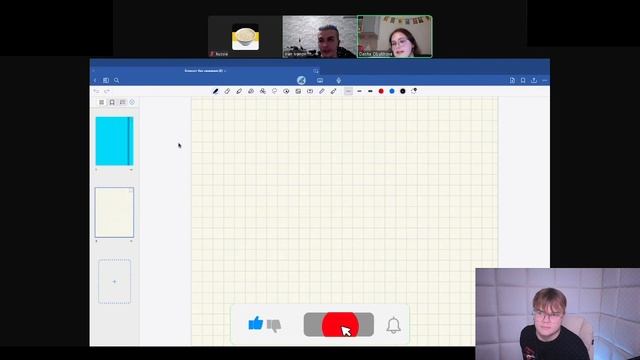Image resolution: width=640 pixels, height=360 pixels.
Task: Select the Image insert tool
Action: (298, 91)
